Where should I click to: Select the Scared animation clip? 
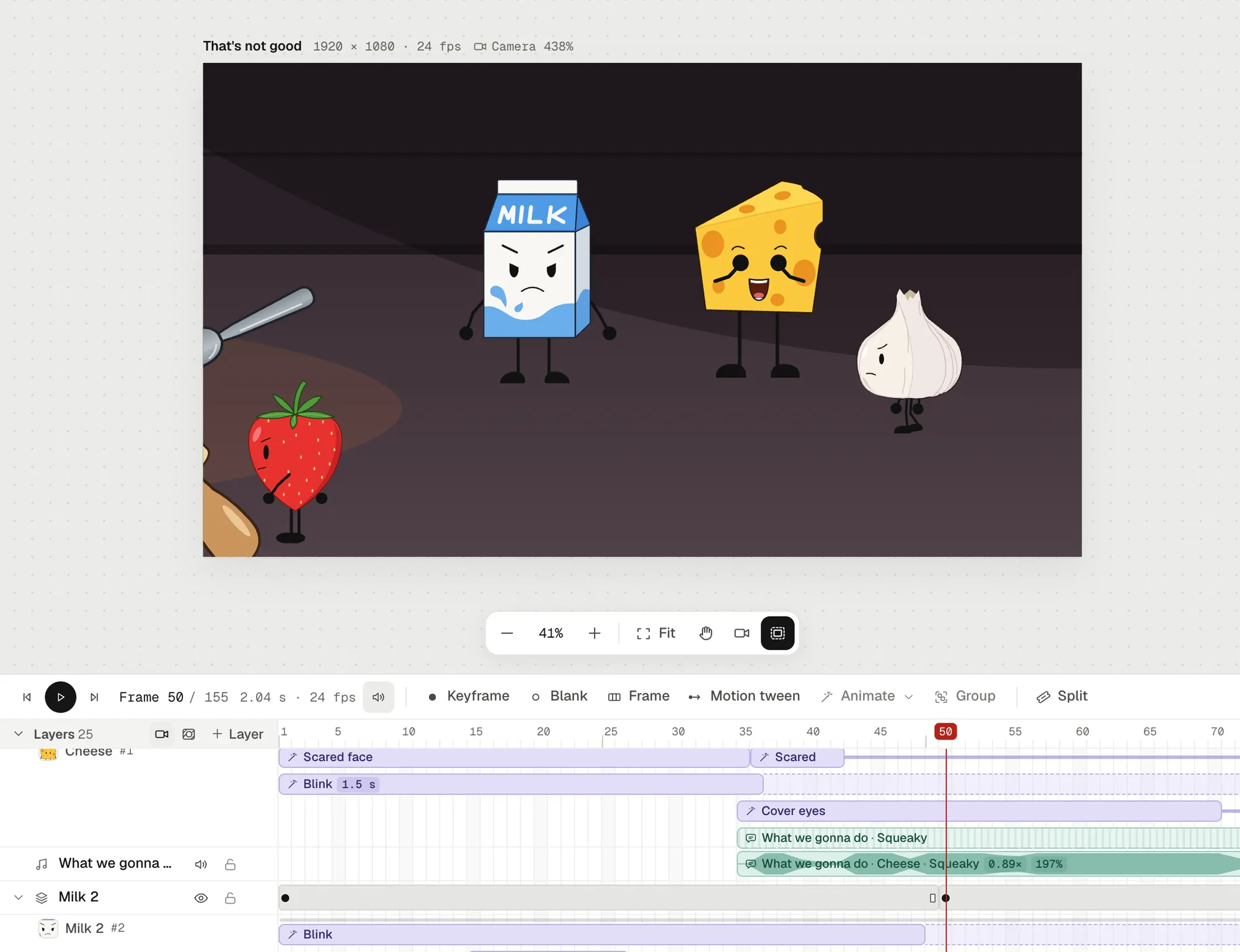(x=797, y=757)
